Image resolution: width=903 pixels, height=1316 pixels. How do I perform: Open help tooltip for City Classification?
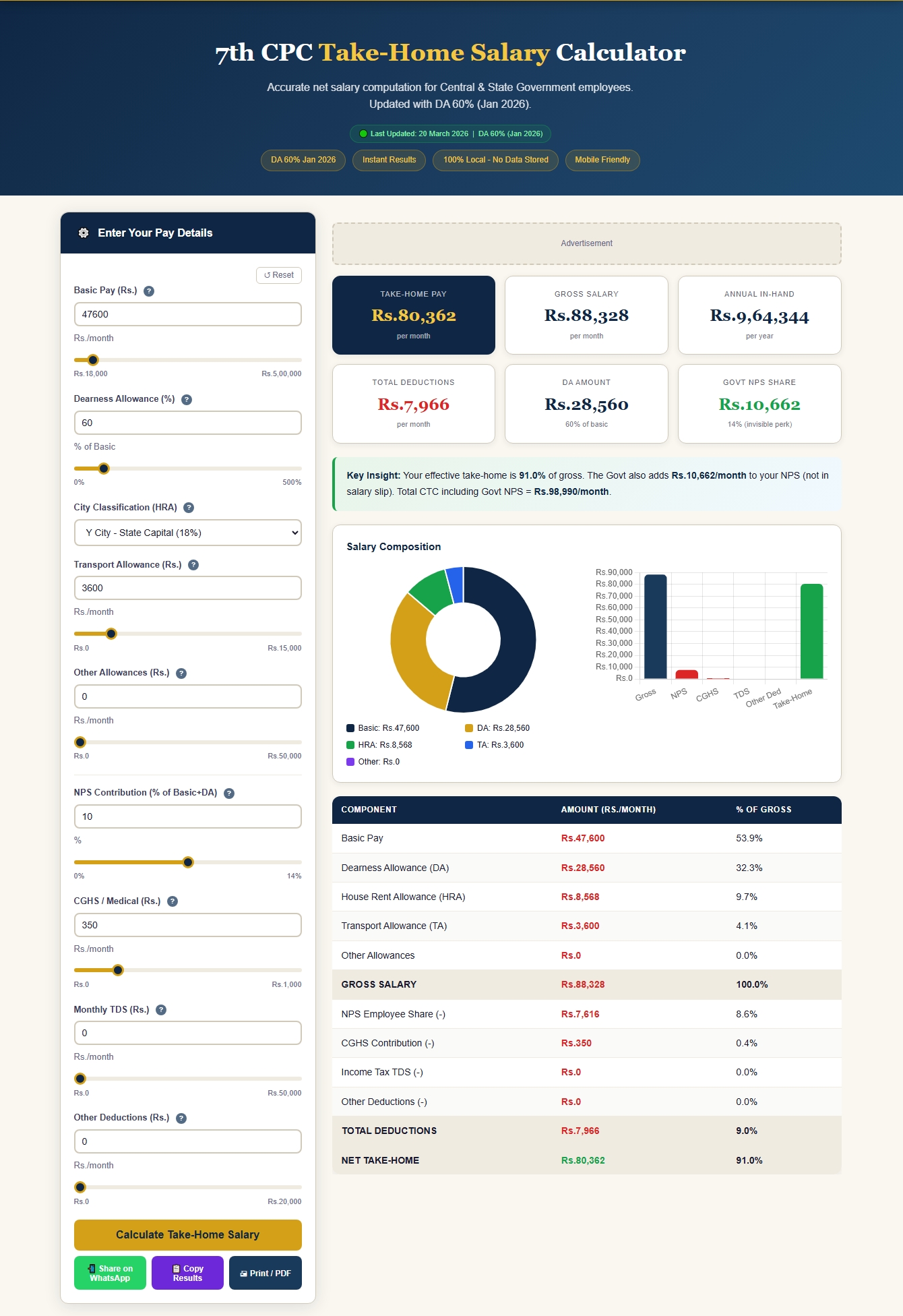pos(189,508)
